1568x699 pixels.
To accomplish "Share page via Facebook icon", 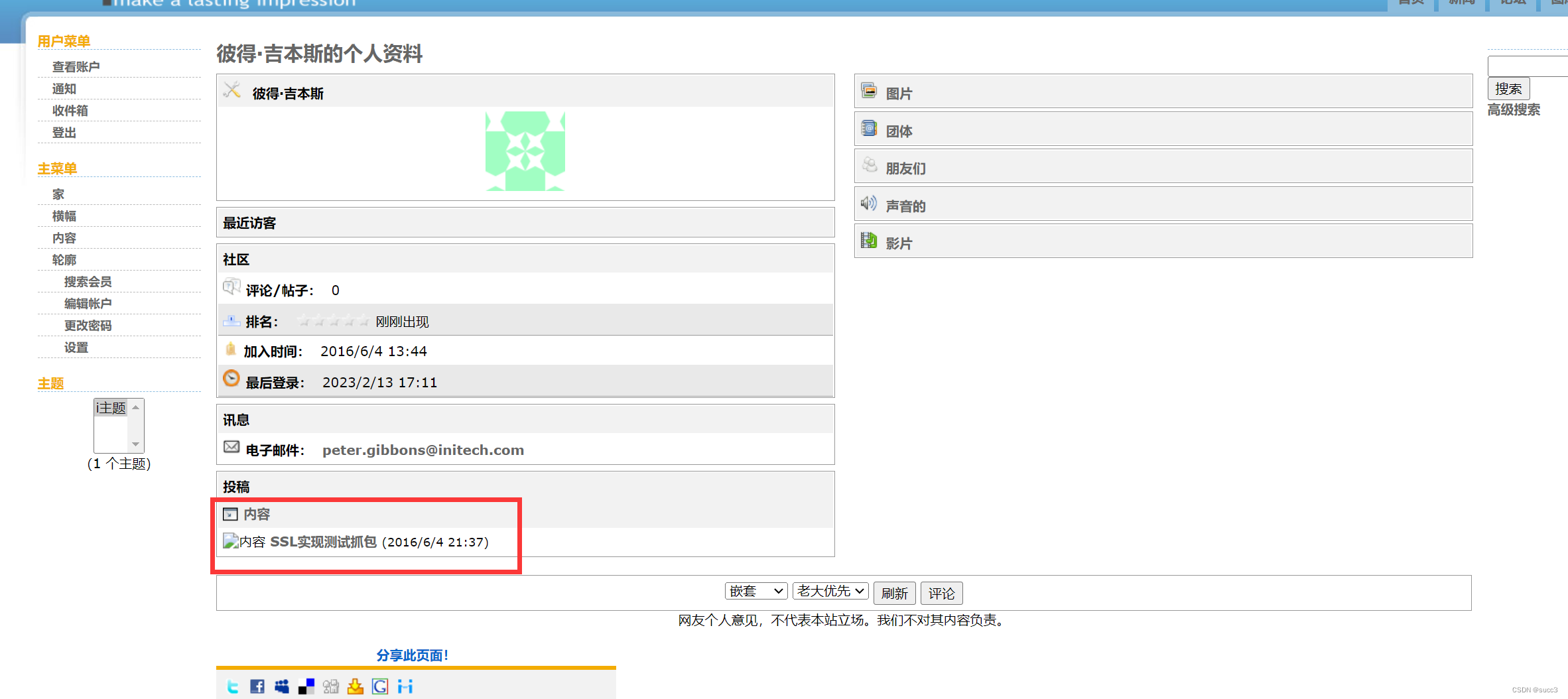I will click(x=257, y=686).
